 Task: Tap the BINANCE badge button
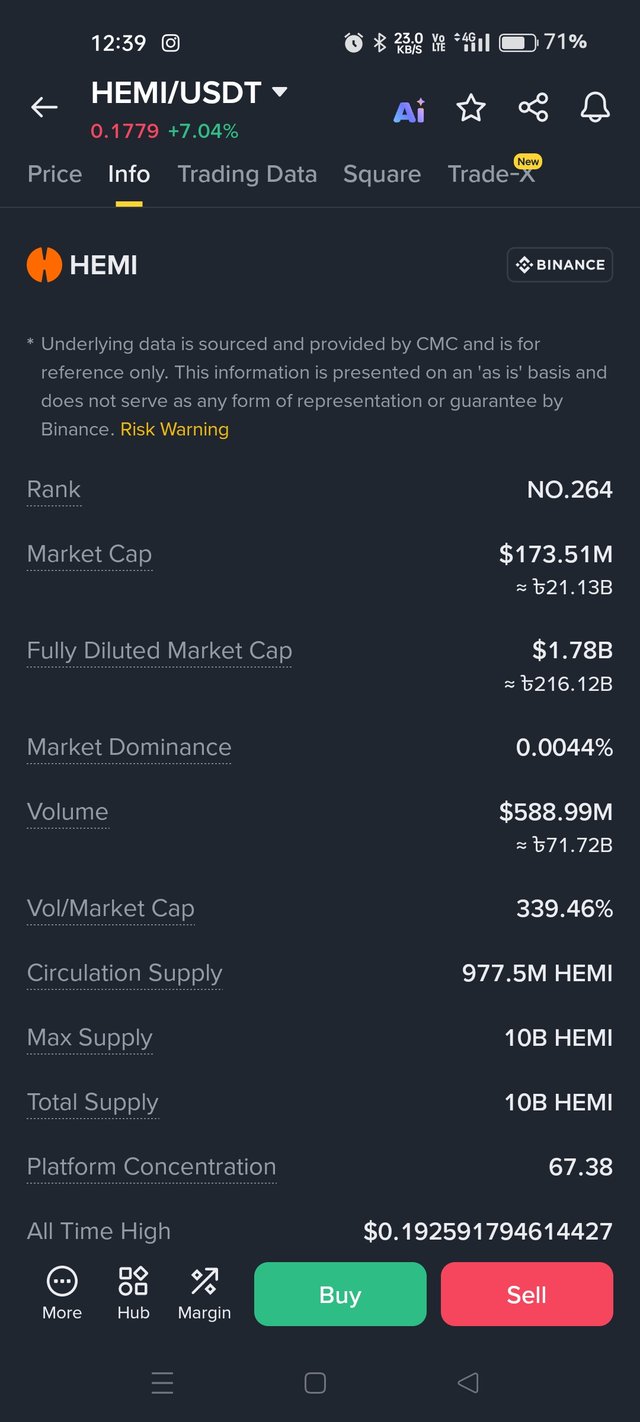coord(560,265)
